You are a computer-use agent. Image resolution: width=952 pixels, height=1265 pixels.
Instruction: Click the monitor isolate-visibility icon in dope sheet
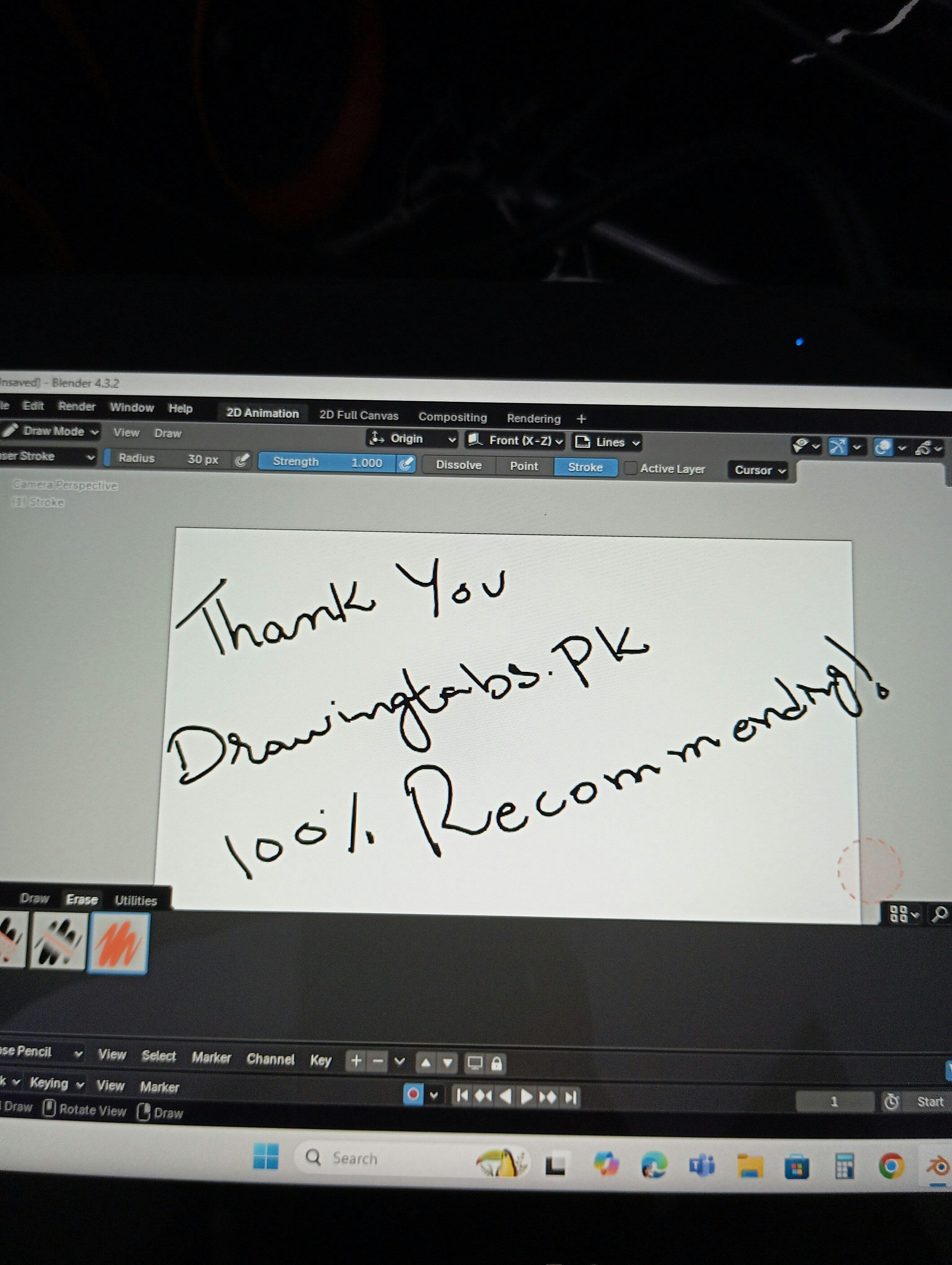point(475,1063)
